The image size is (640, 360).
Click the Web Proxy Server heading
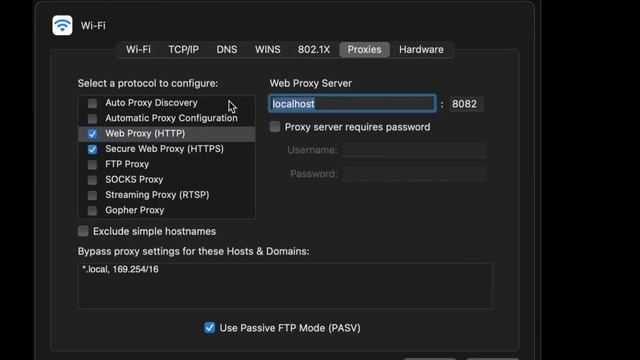click(311, 83)
